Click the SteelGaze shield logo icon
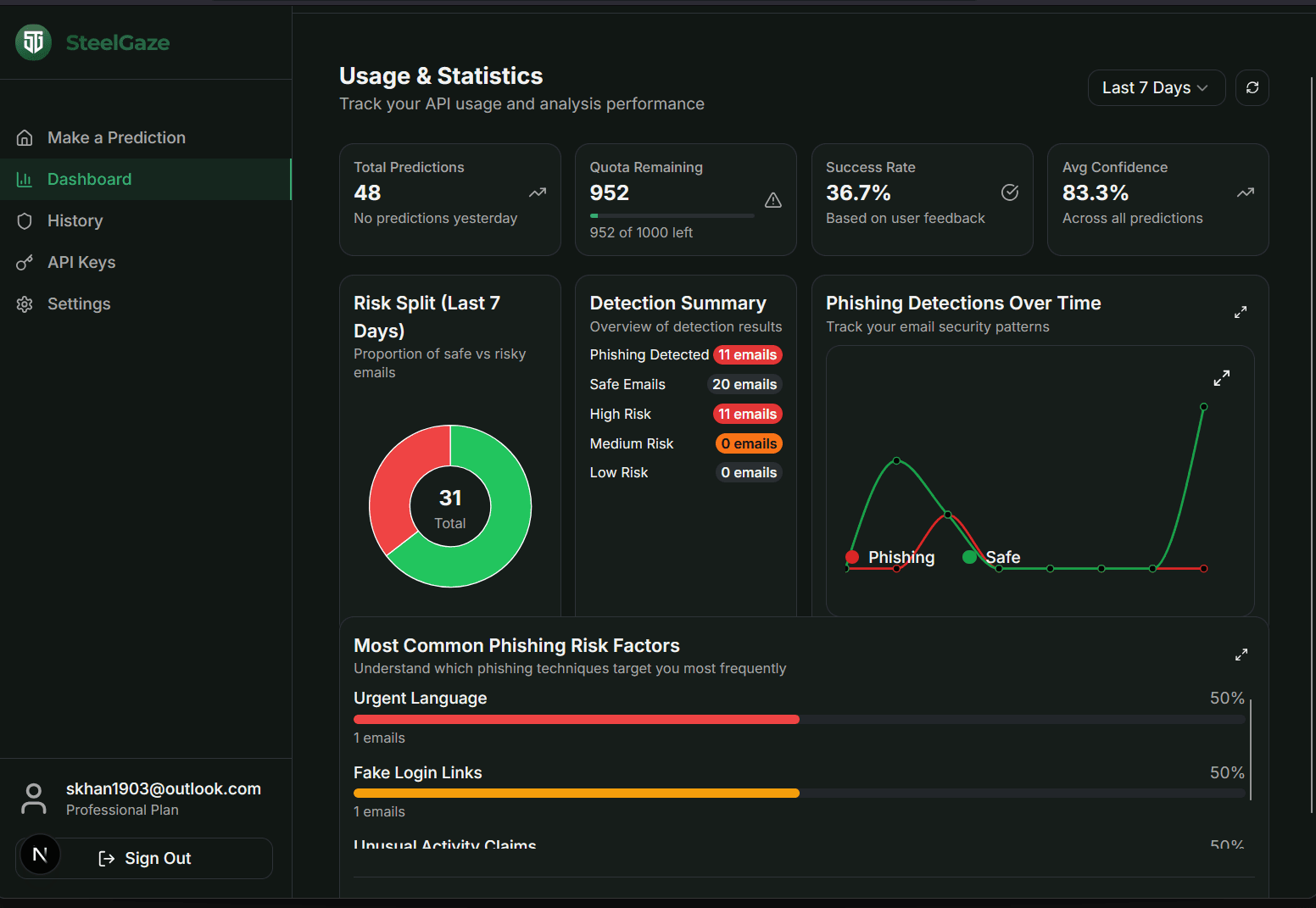Image resolution: width=1316 pixels, height=908 pixels. [34, 42]
